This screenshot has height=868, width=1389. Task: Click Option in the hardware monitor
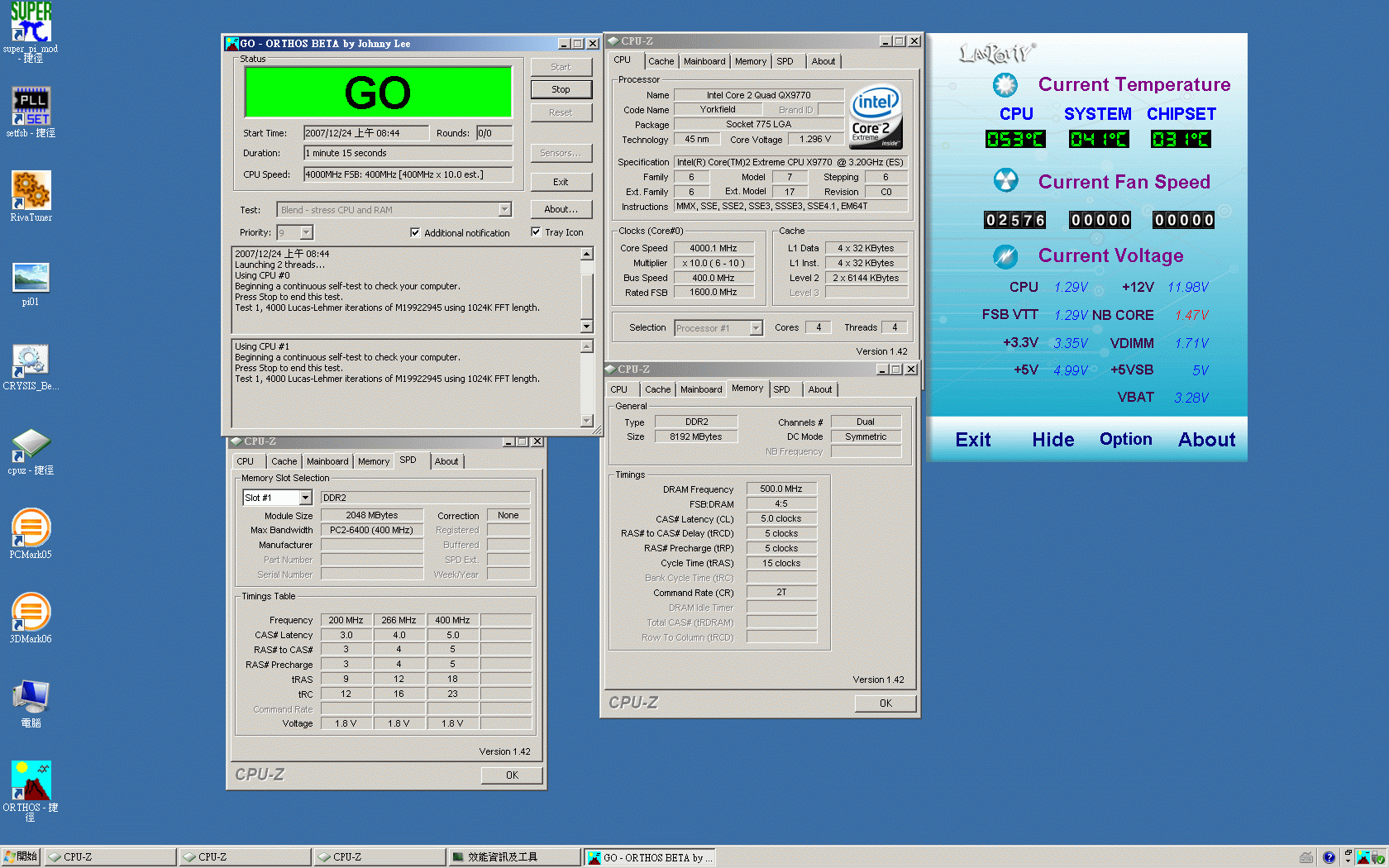pos(1125,439)
